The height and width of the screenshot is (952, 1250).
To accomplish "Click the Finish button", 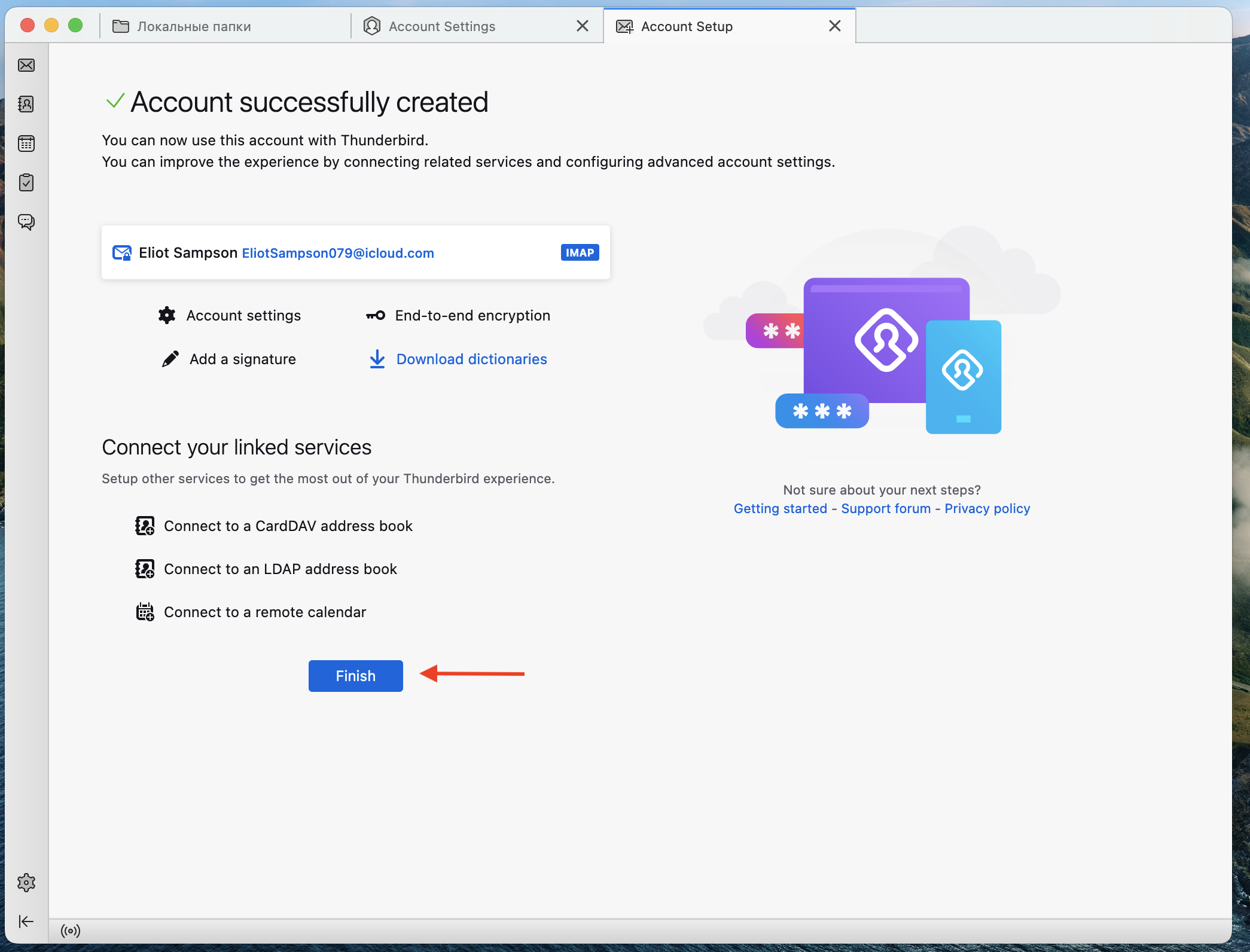I will tap(355, 676).
